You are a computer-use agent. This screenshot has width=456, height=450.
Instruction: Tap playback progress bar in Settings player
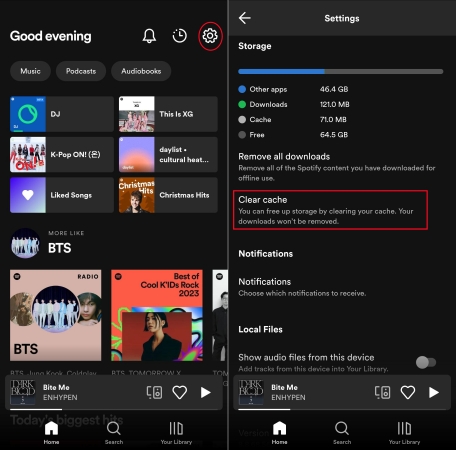tap(342, 409)
